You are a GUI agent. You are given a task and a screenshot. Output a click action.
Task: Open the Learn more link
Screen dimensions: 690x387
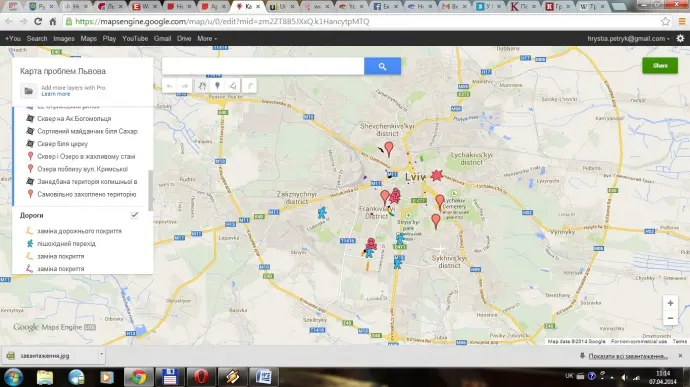[55, 94]
